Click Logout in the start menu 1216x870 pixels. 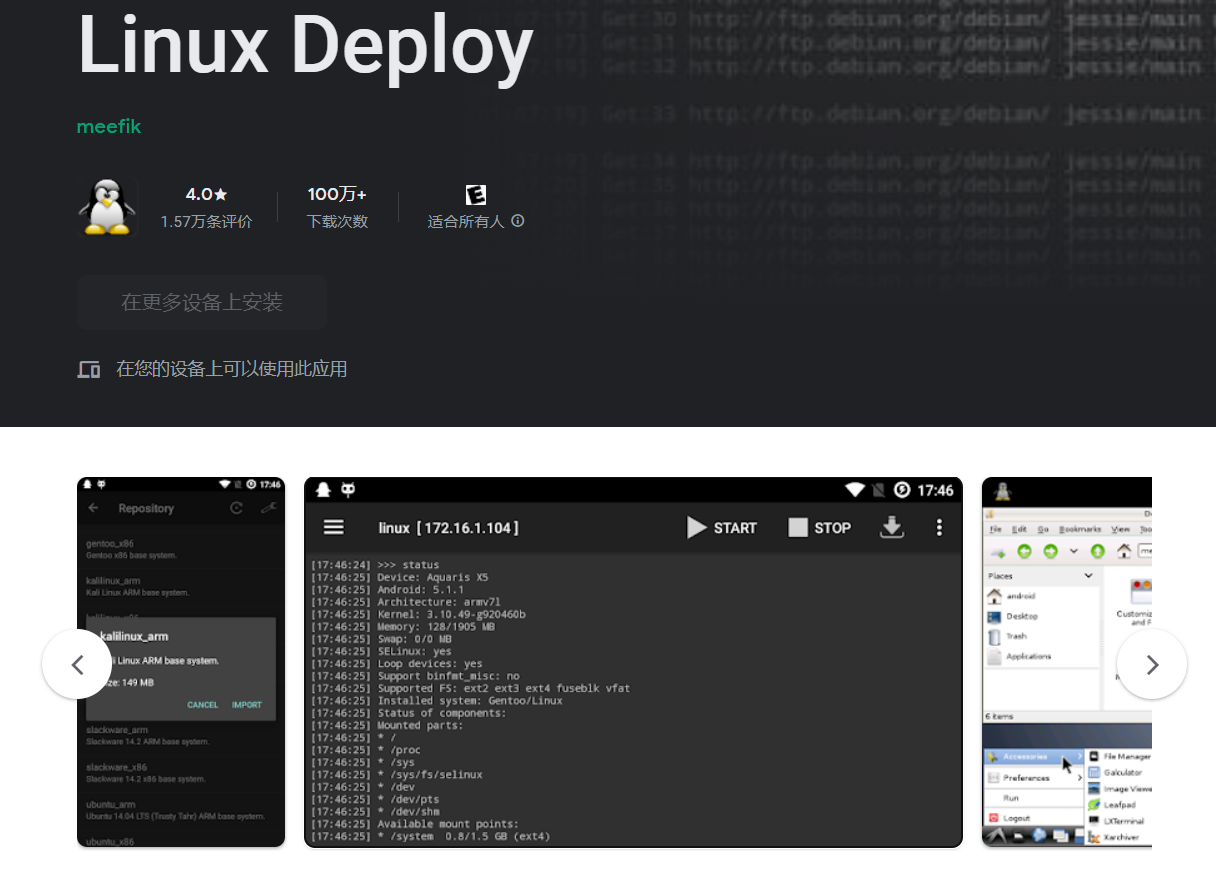1009,818
